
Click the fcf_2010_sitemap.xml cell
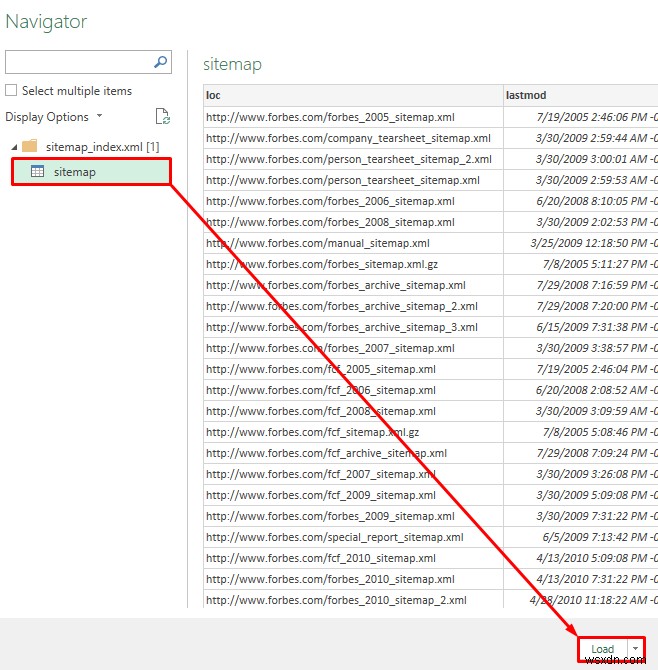[x=353, y=558]
